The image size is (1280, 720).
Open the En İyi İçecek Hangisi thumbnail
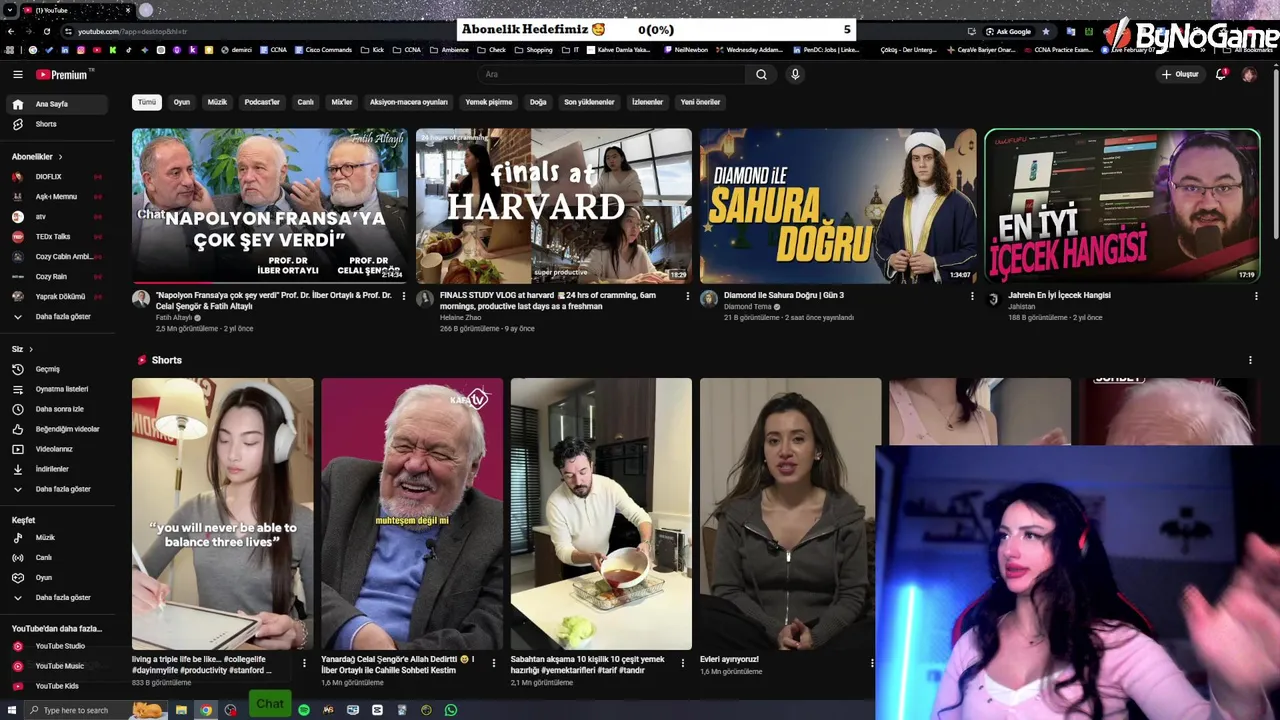tap(1122, 206)
